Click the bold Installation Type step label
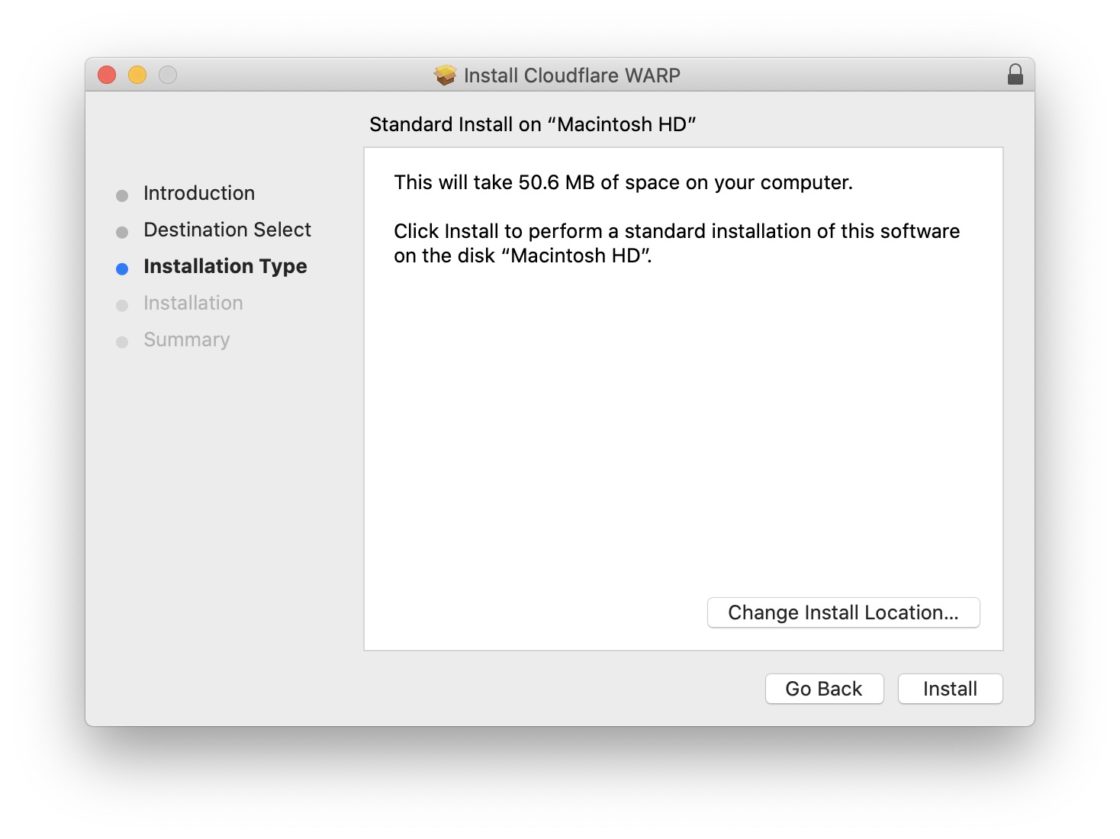 pyautogui.click(x=225, y=266)
